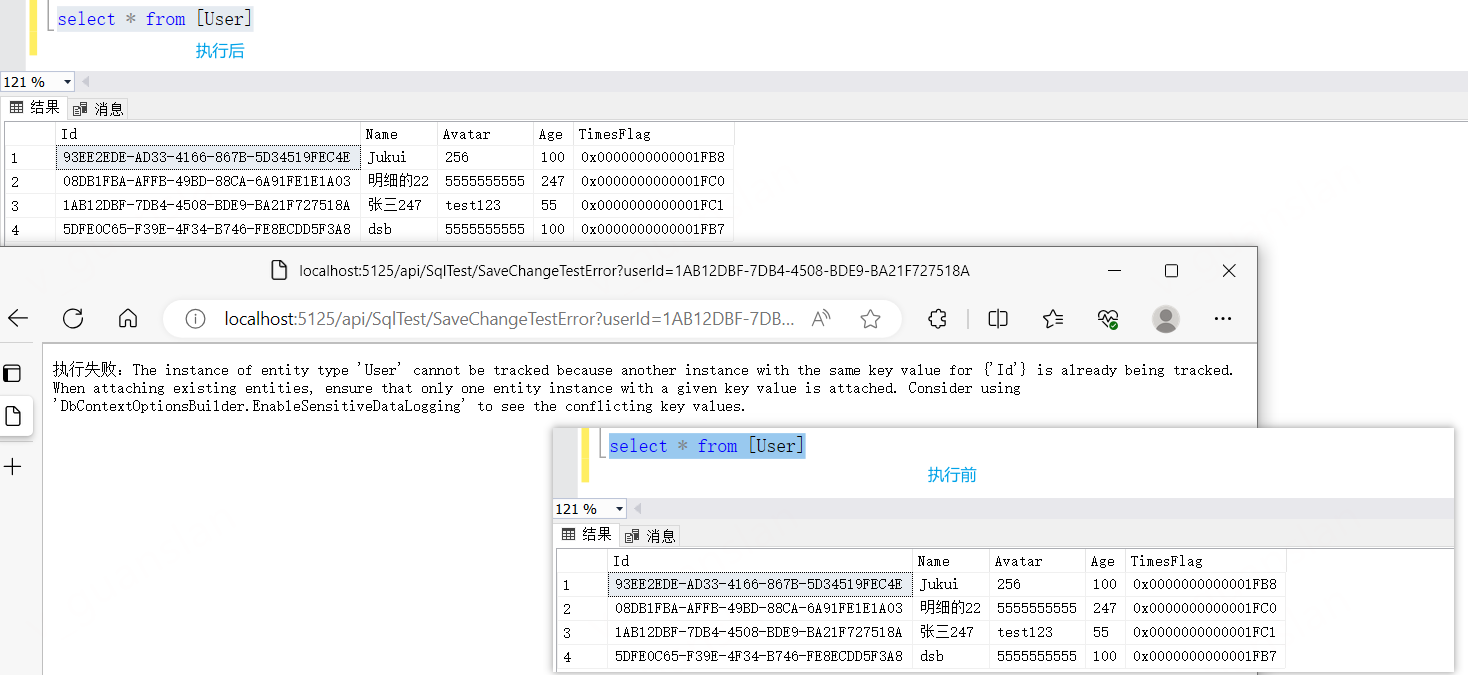Expand the upper 121 % zoom dropdown
This screenshot has height=675, width=1468.
click(x=68, y=82)
